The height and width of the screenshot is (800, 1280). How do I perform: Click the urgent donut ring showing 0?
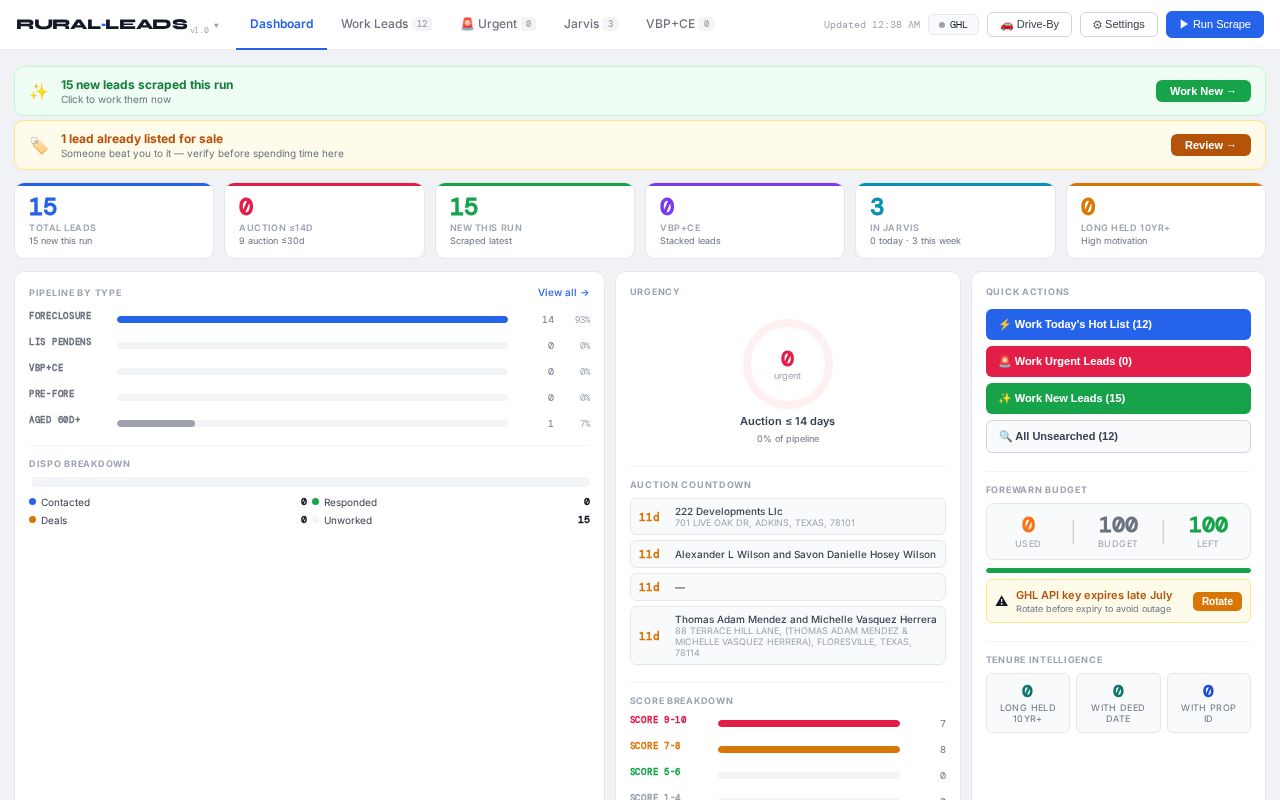[787, 364]
